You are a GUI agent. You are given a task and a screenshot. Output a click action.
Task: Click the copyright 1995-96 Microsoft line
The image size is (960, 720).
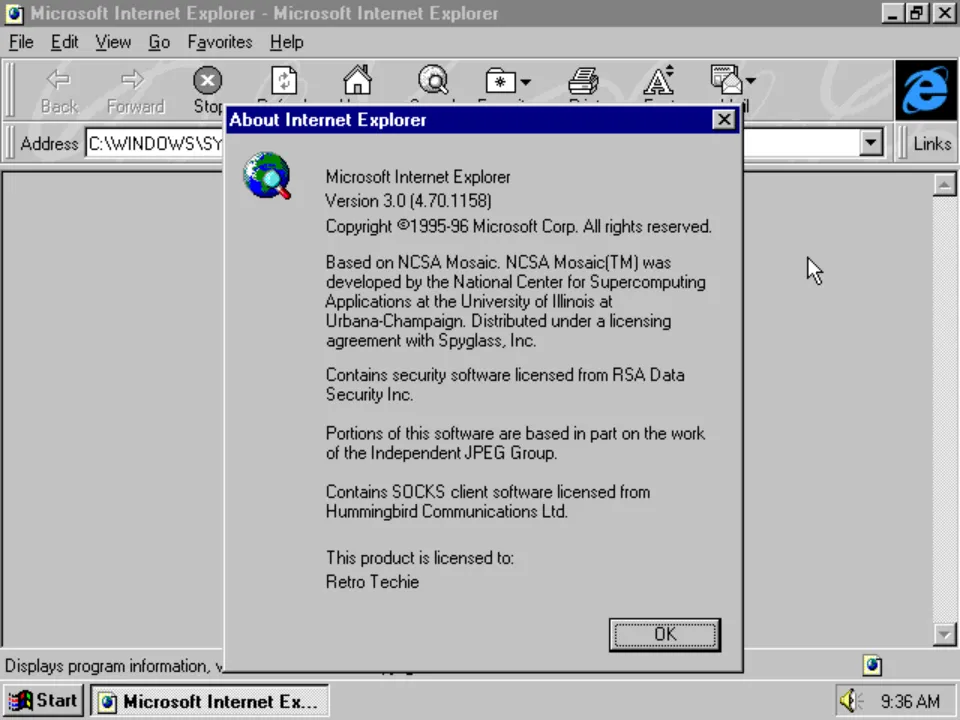(x=519, y=227)
